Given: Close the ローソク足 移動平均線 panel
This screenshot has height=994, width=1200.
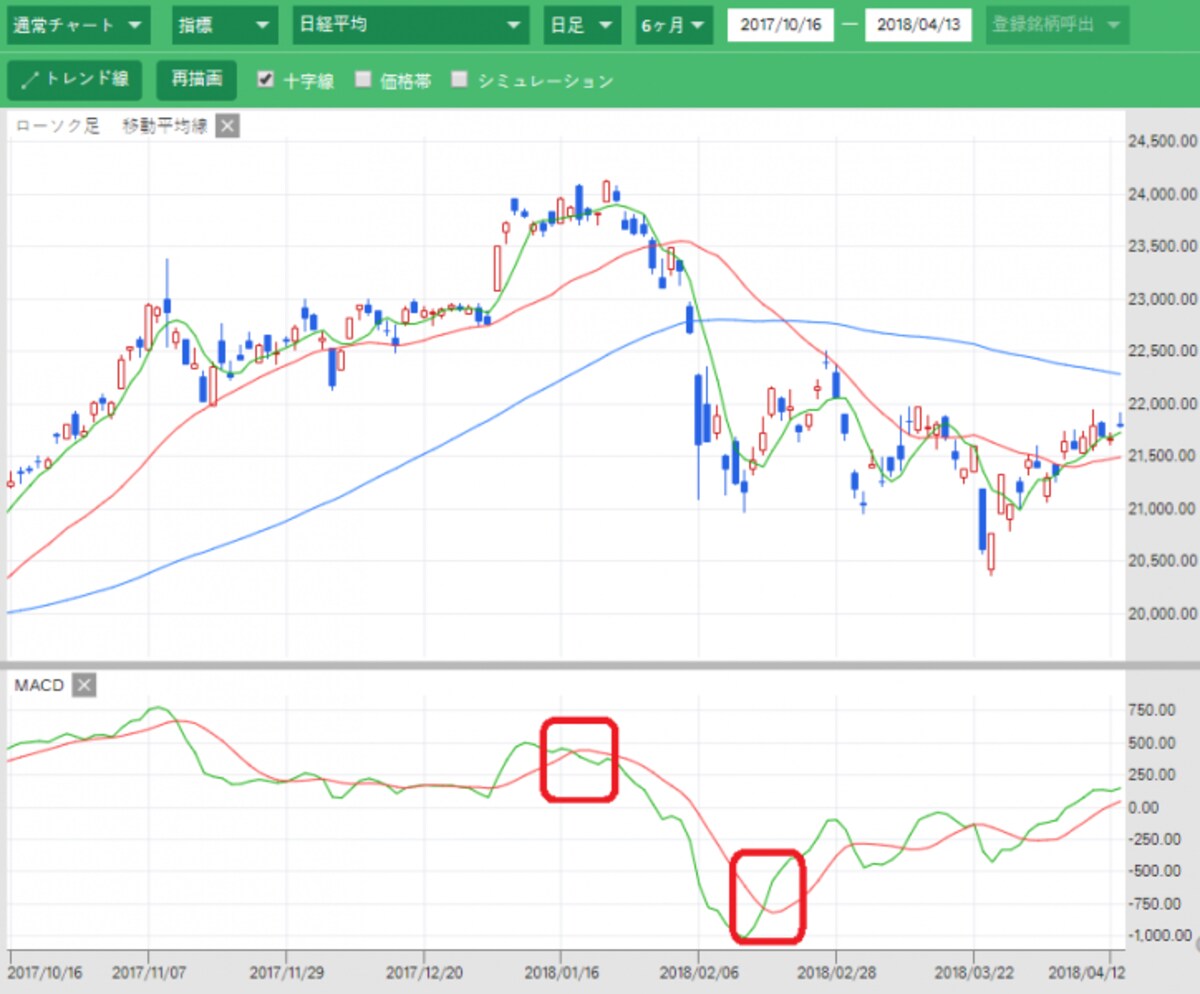Looking at the screenshot, I should click(x=227, y=126).
